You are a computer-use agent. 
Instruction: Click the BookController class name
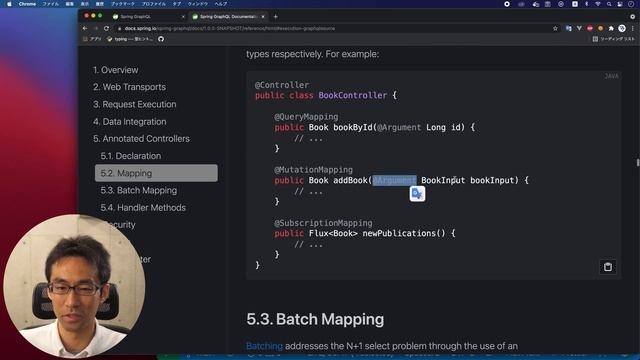[353, 95]
